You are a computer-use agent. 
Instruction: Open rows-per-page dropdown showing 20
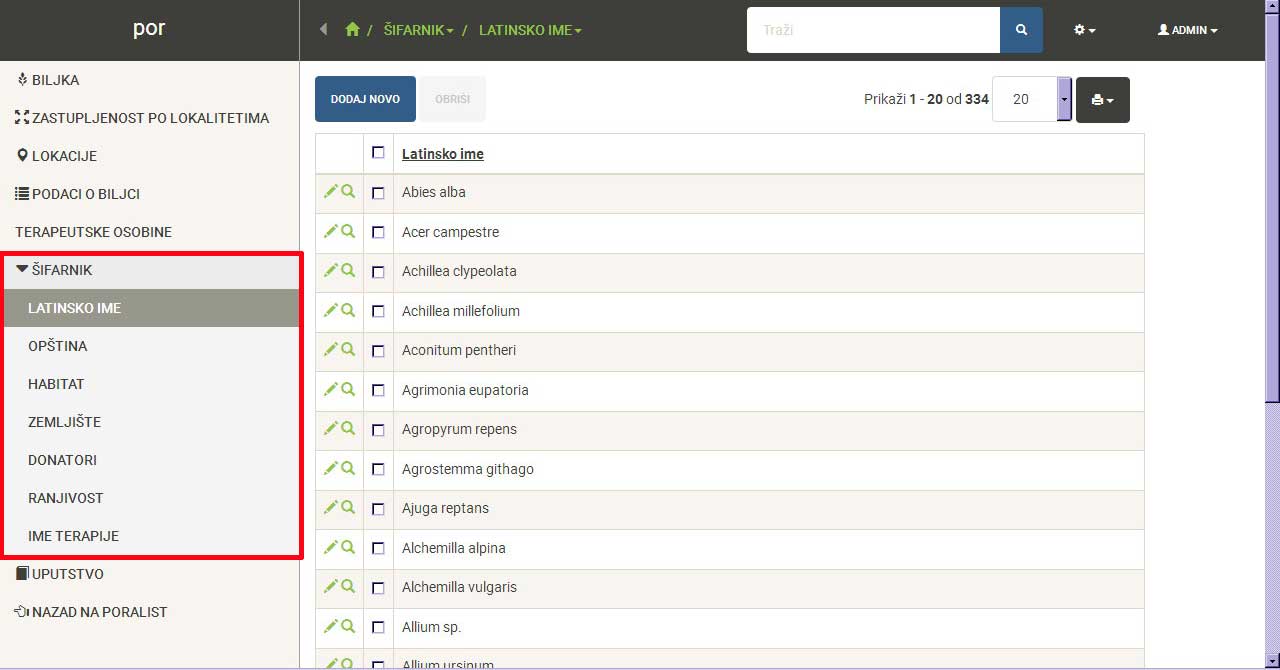coord(1064,100)
